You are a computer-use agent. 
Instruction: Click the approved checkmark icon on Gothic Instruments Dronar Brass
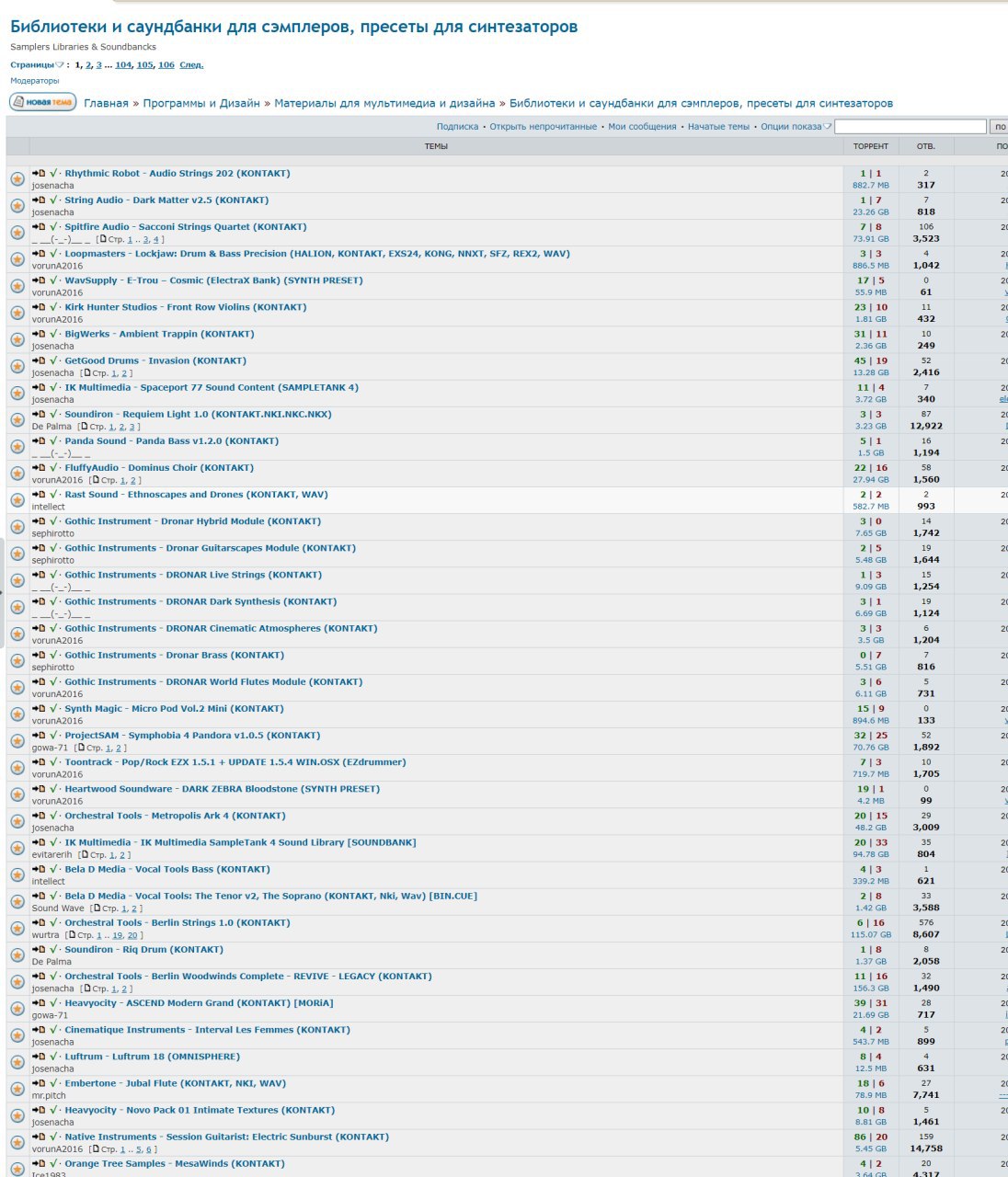53,655
